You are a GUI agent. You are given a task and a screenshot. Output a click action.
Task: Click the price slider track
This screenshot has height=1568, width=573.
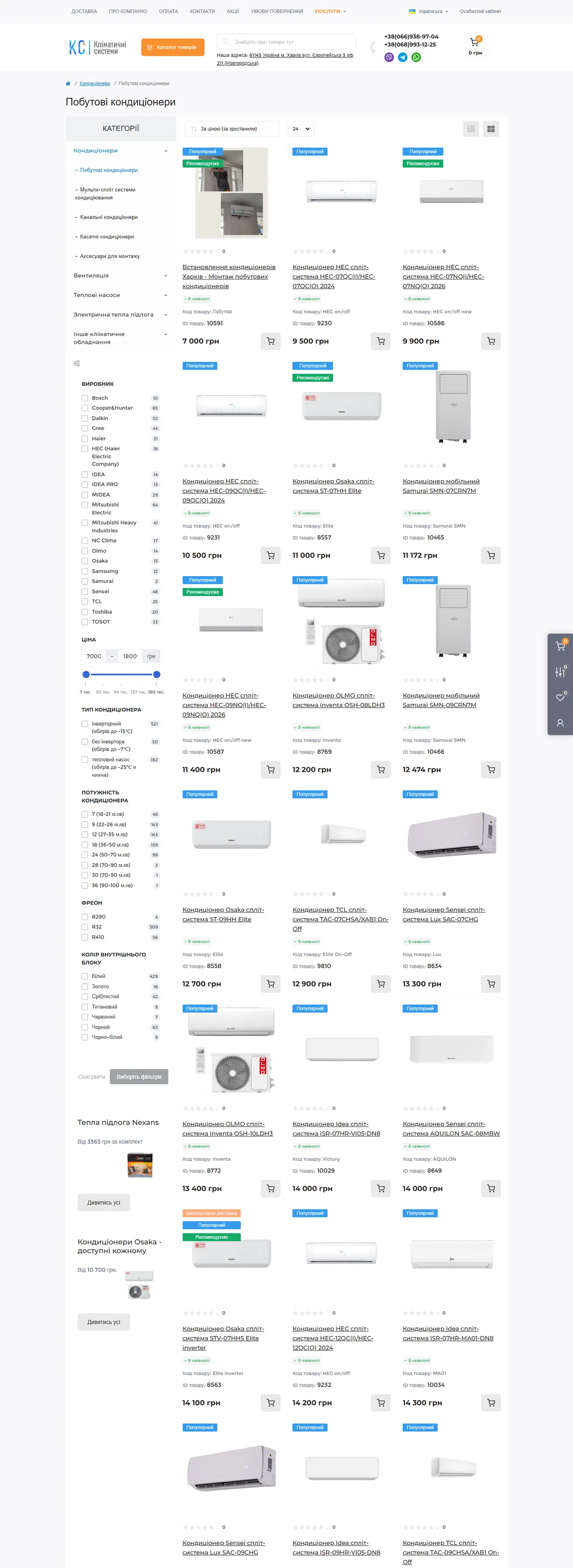[121, 674]
